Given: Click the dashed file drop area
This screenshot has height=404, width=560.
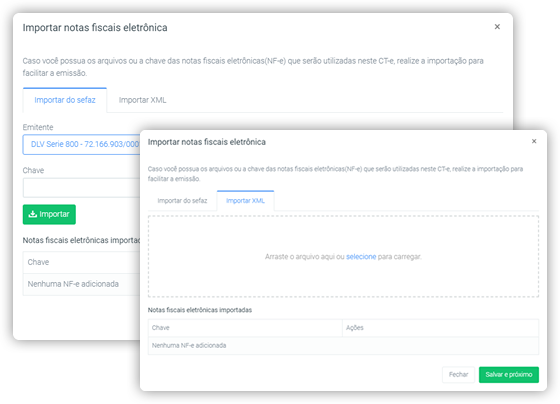Looking at the screenshot, I should pyautogui.click(x=343, y=256).
